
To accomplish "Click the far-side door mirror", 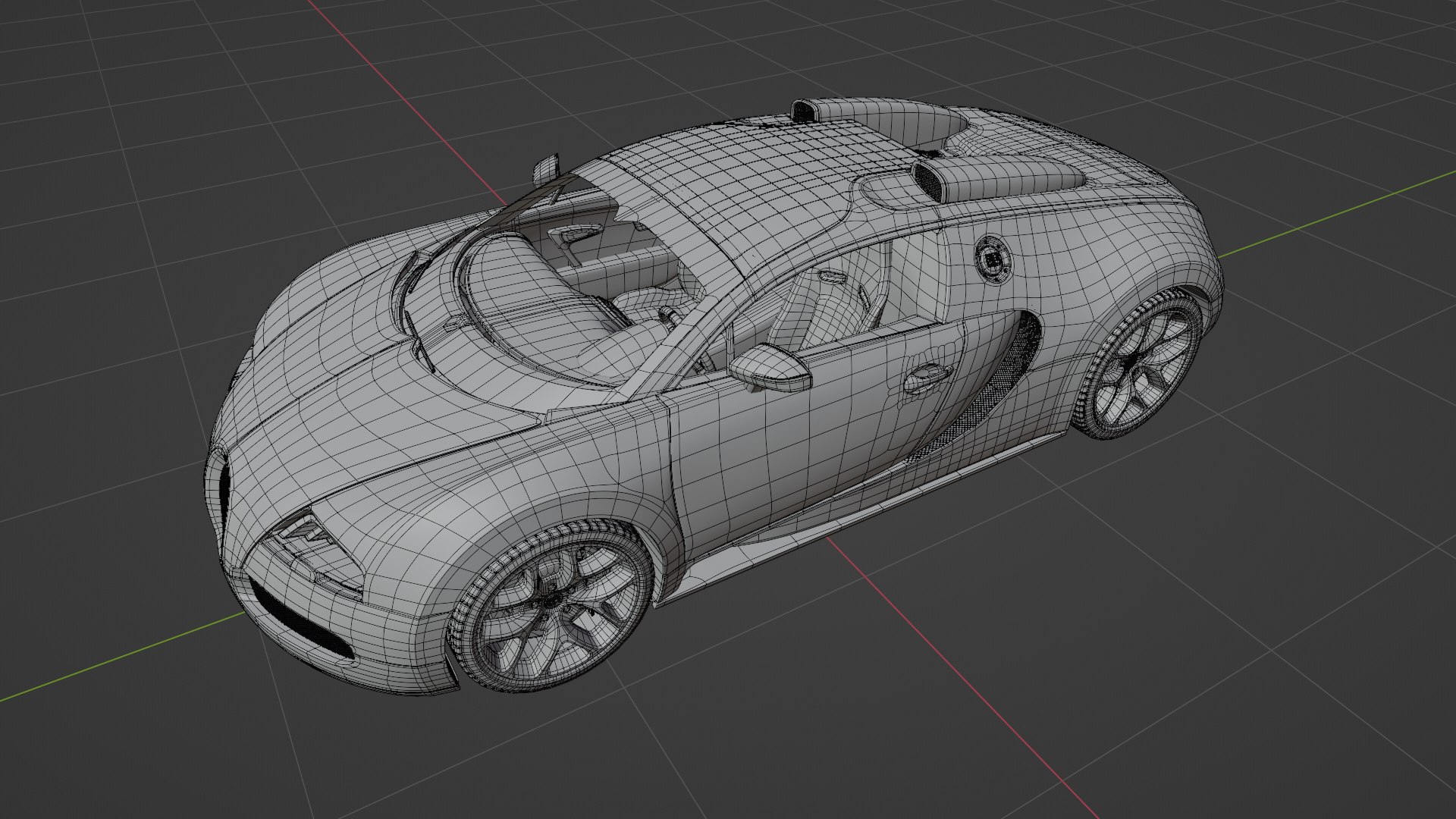I will tap(544, 169).
